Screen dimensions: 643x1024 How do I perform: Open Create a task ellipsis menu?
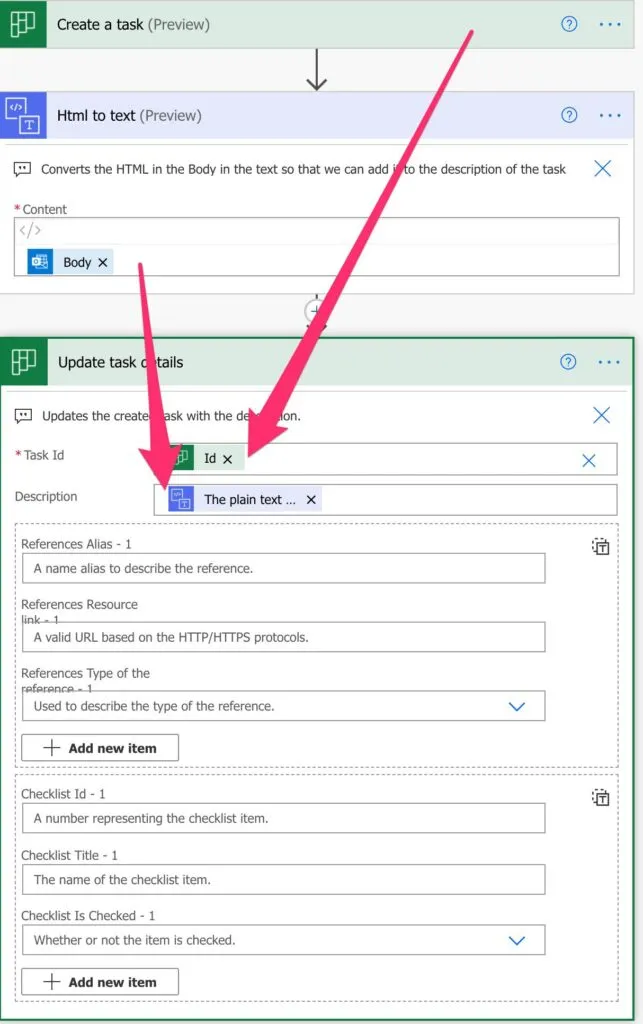pos(610,24)
